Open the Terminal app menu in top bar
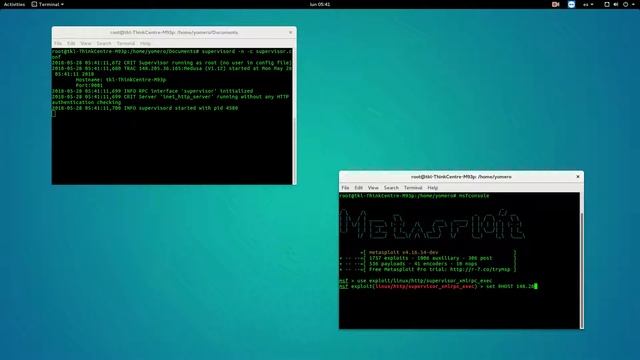Viewport: 640px width, 360px height. point(48,4)
